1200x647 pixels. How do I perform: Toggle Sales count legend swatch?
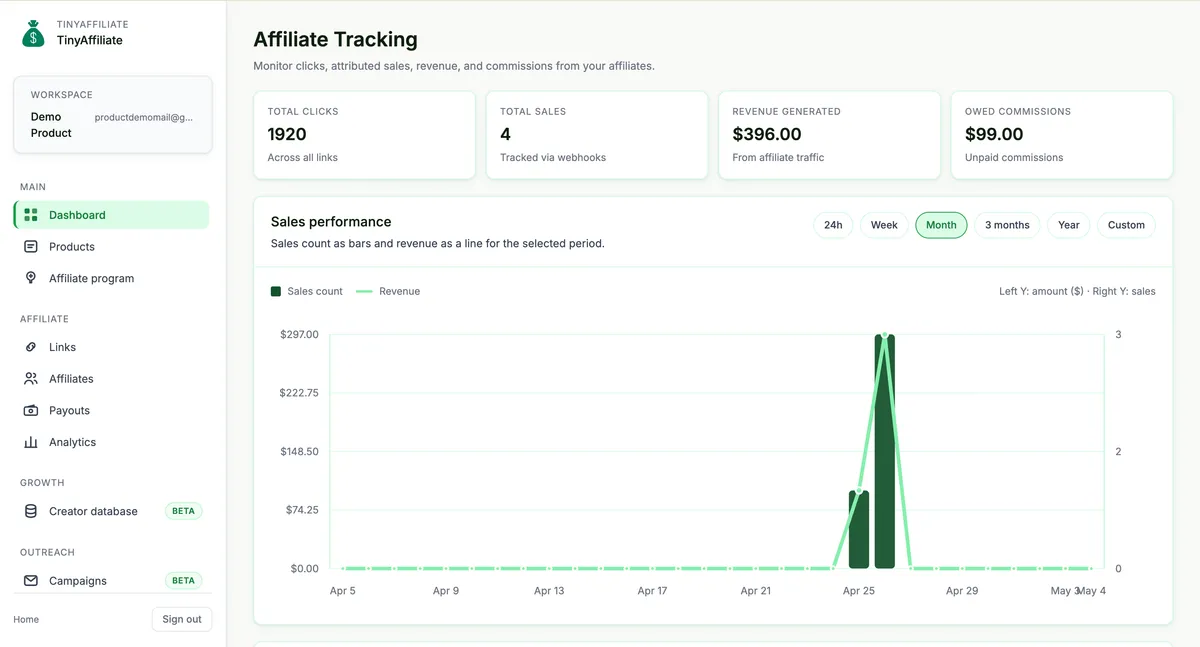[276, 291]
